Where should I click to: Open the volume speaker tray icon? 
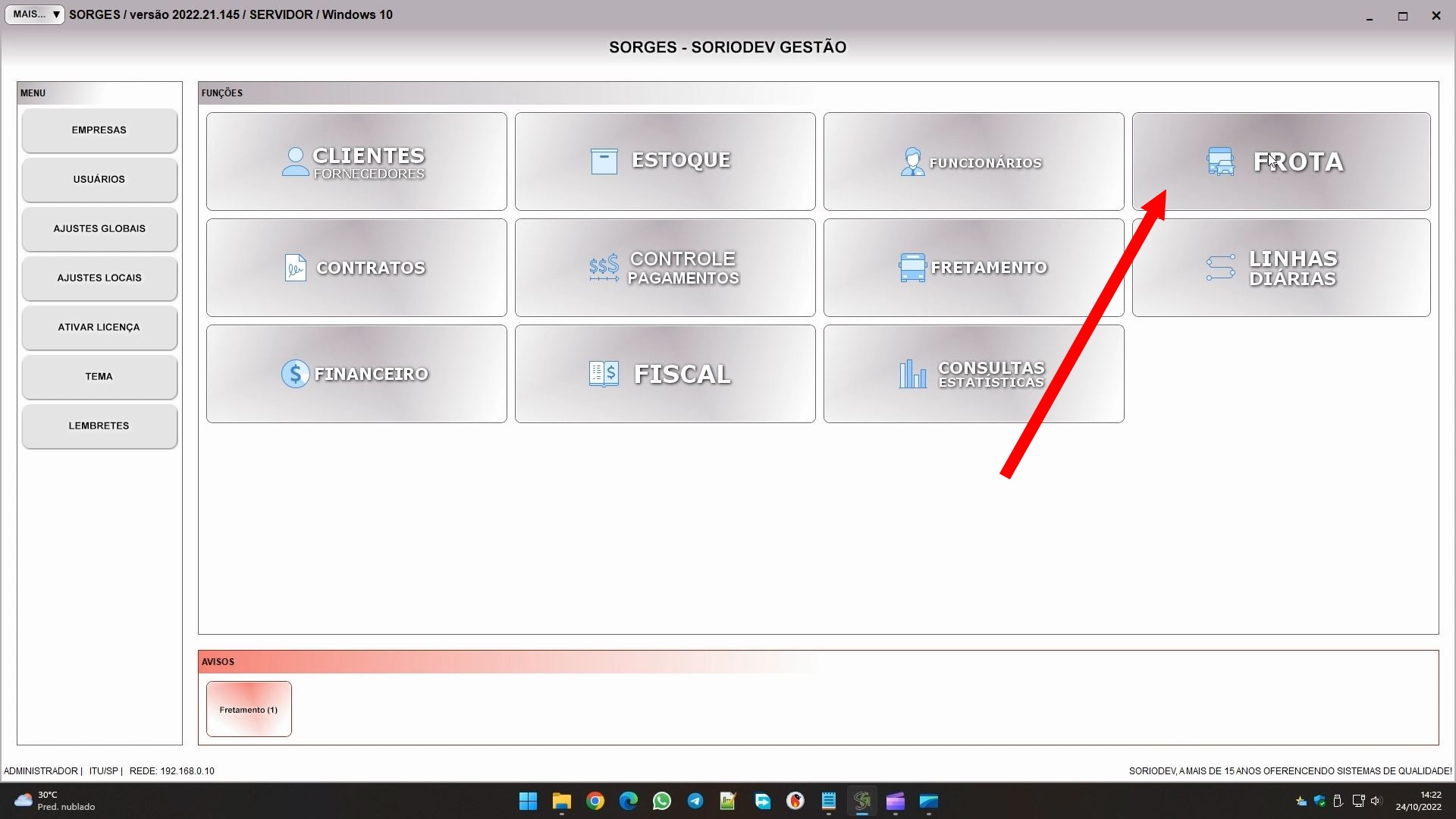[x=1376, y=801]
